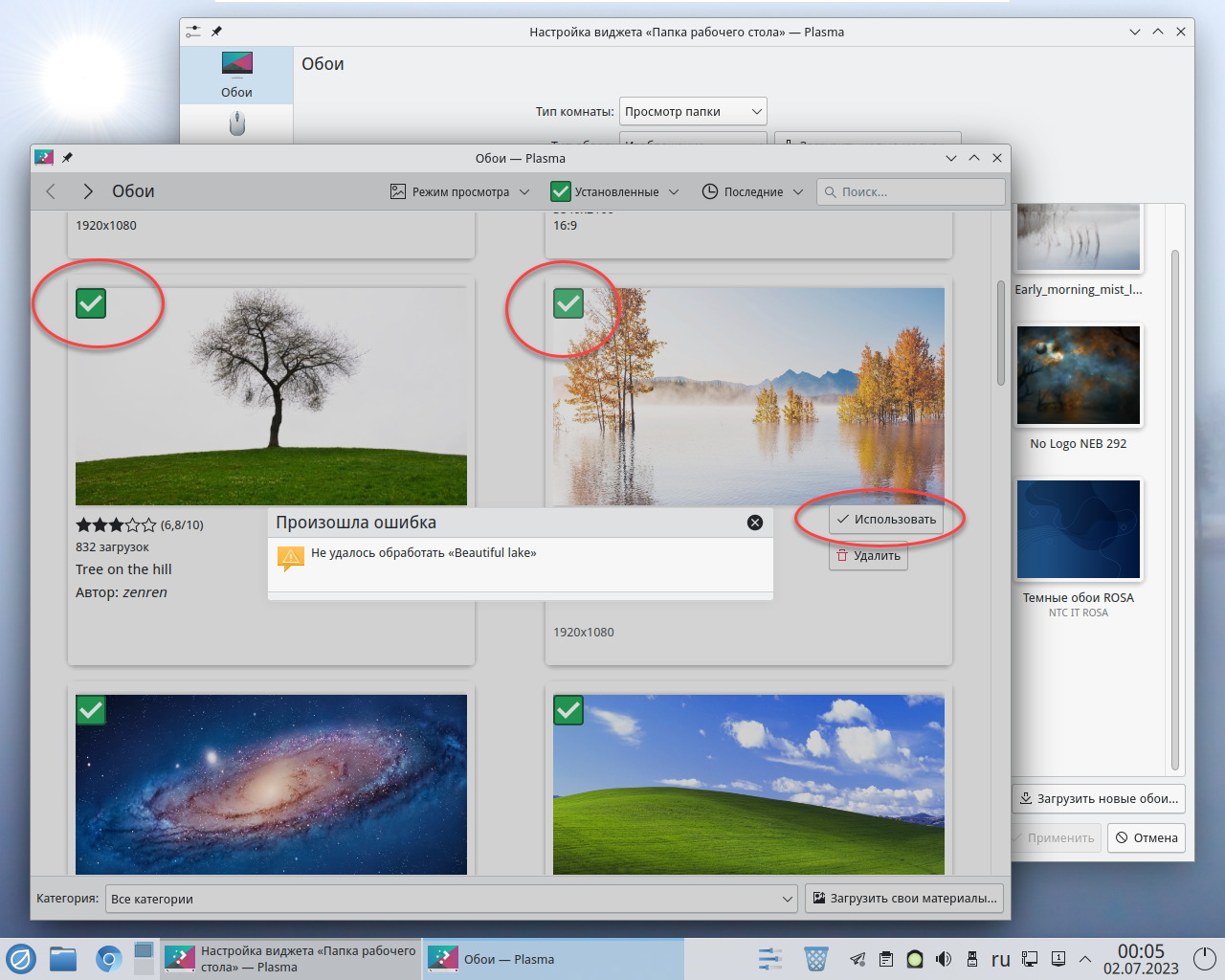The height and width of the screenshot is (980, 1225).
Task: Click the mouse icon in settings sidebar
Action: (236, 123)
